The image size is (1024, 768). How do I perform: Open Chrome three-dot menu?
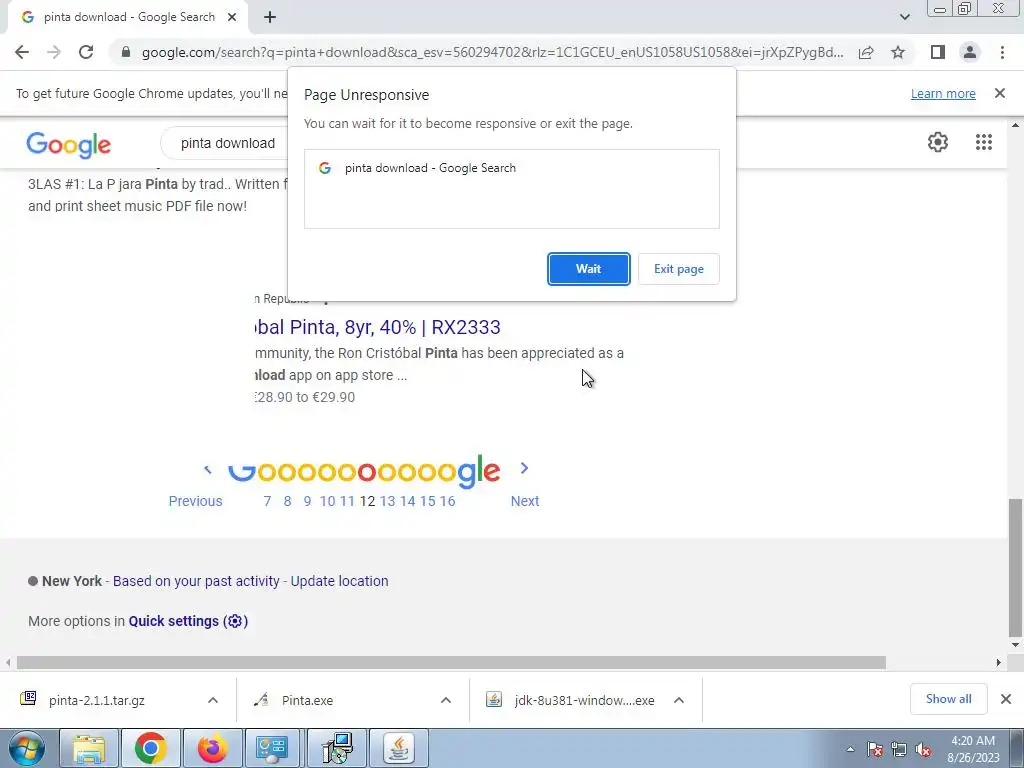(x=1002, y=52)
